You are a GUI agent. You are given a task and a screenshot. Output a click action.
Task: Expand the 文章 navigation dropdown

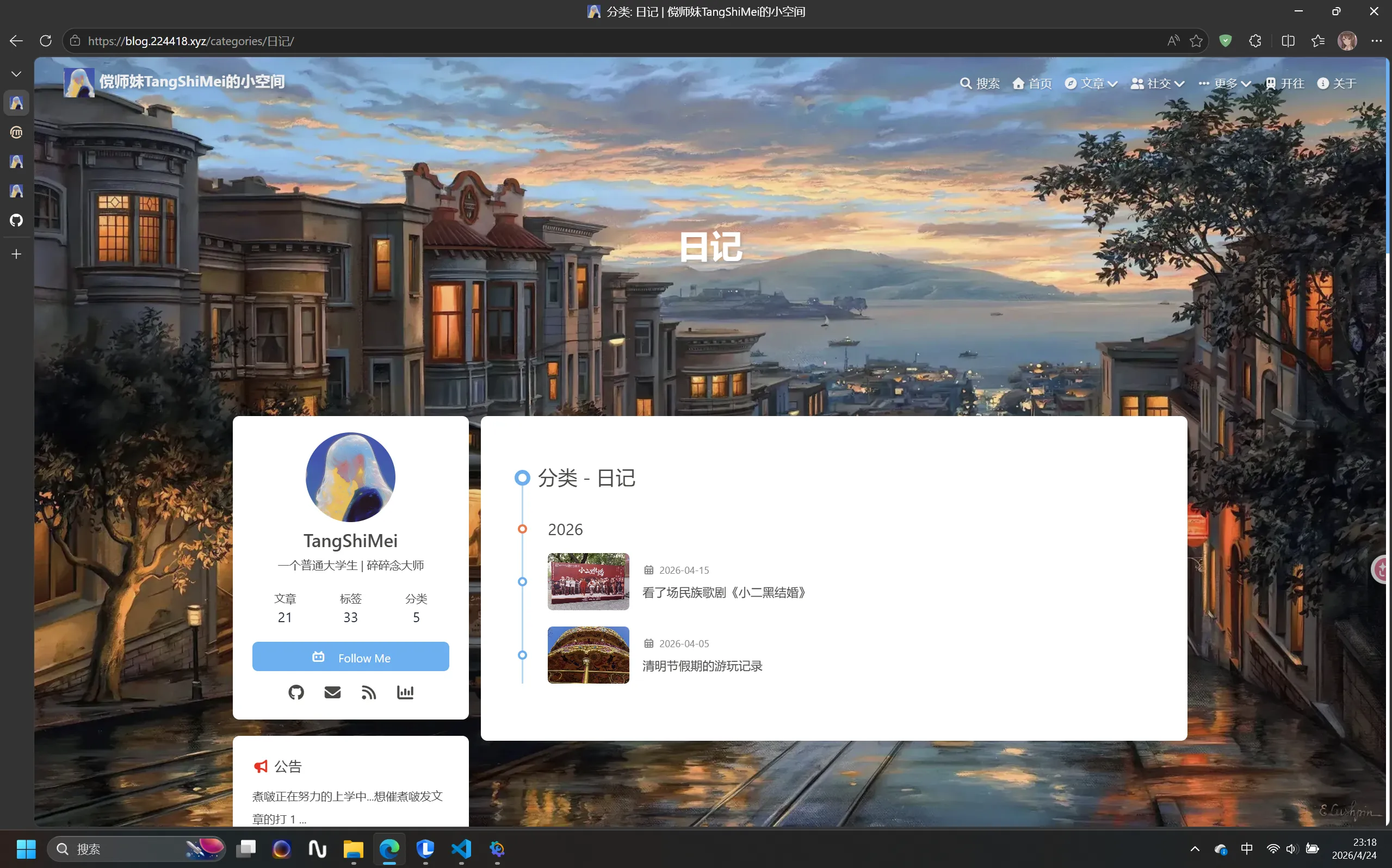[1091, 84]
